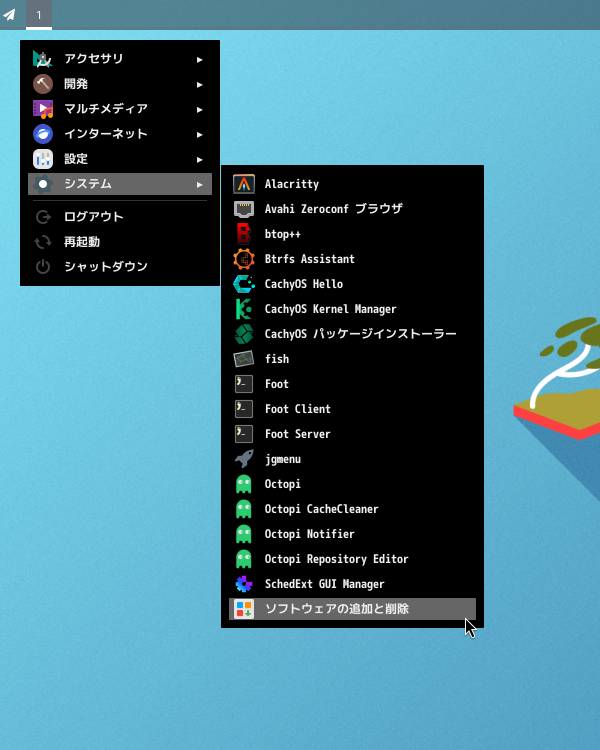Click the Avahi Zeroconf network port icon
This screenshot has width=600, height=750.
point(244,209)
